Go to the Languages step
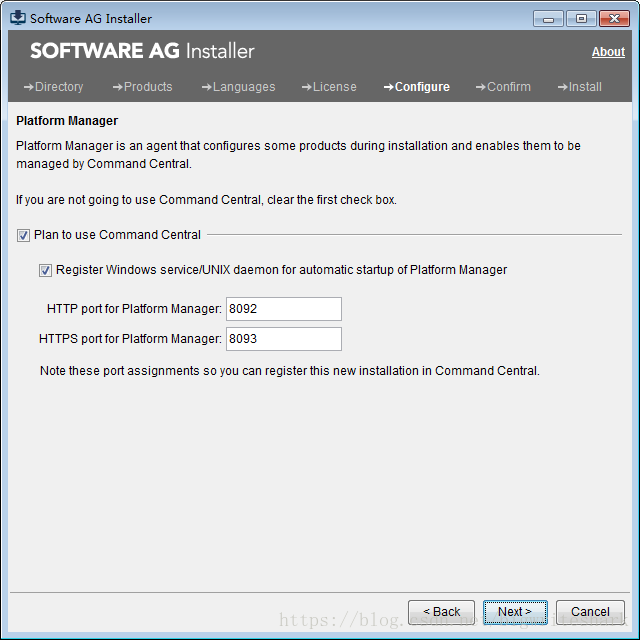Screen dimensions: 640x640 click(x=238, y=87)
